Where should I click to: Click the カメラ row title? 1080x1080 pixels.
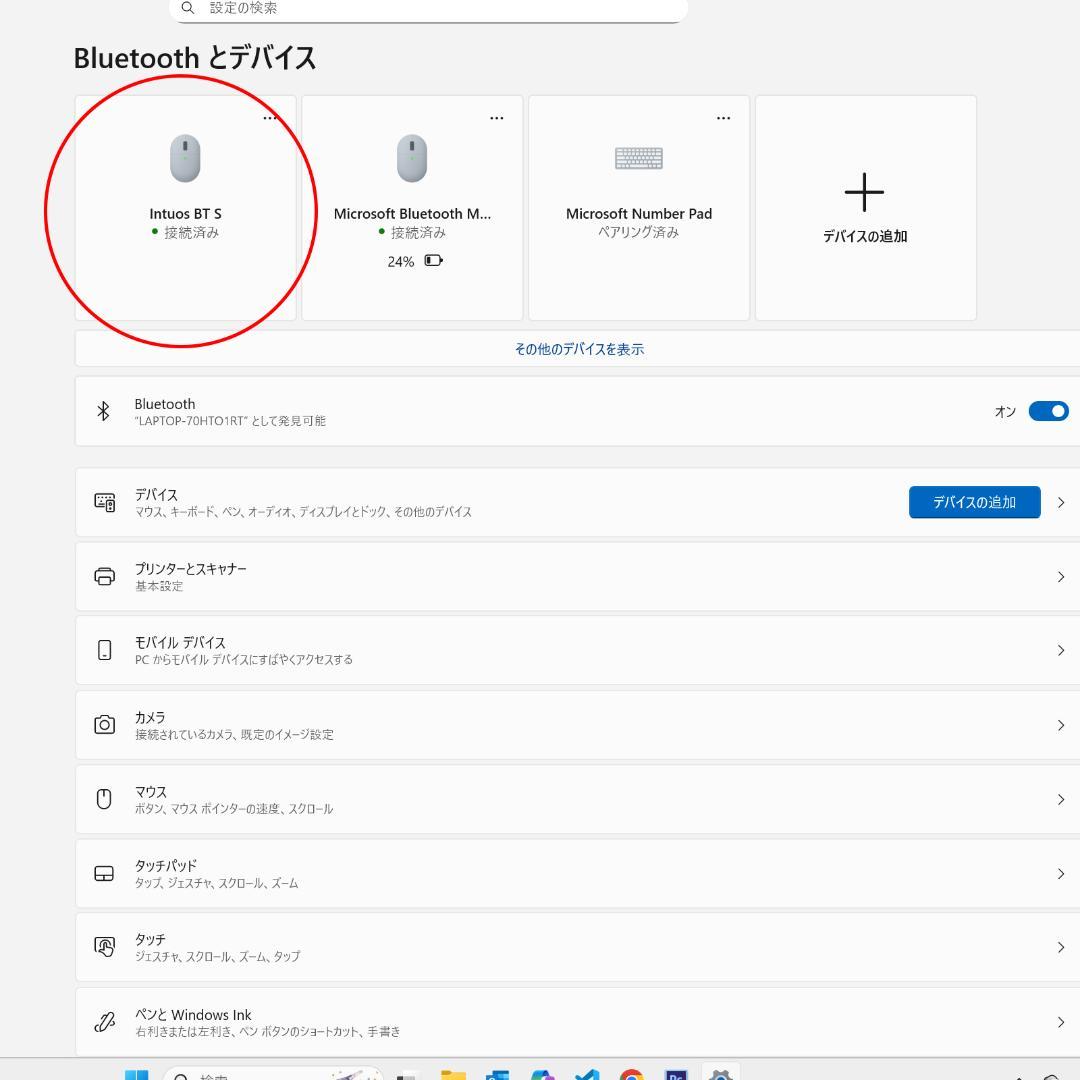pyautogui.click(x=149, y=717)
